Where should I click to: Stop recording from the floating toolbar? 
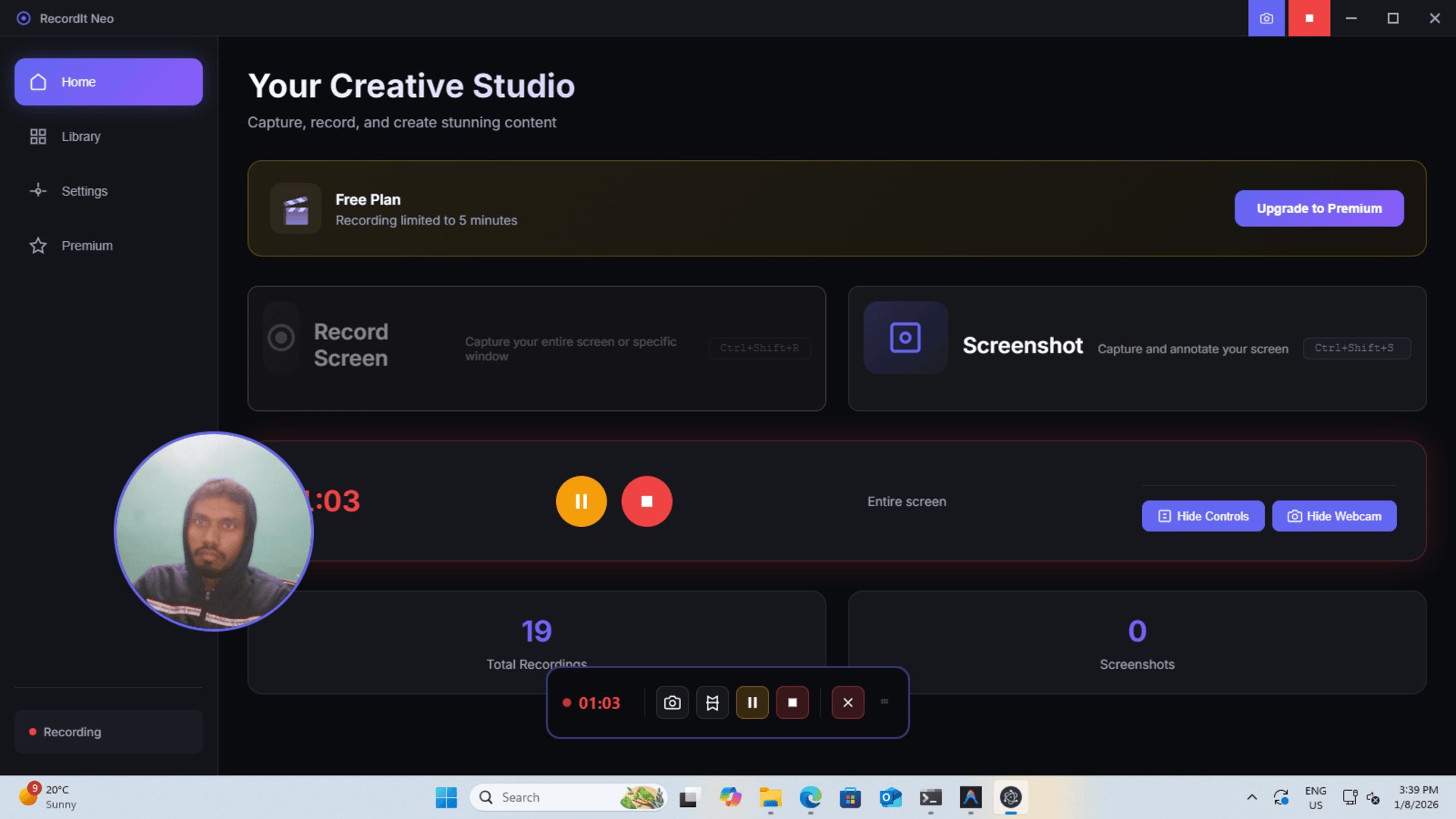(792, 703)
